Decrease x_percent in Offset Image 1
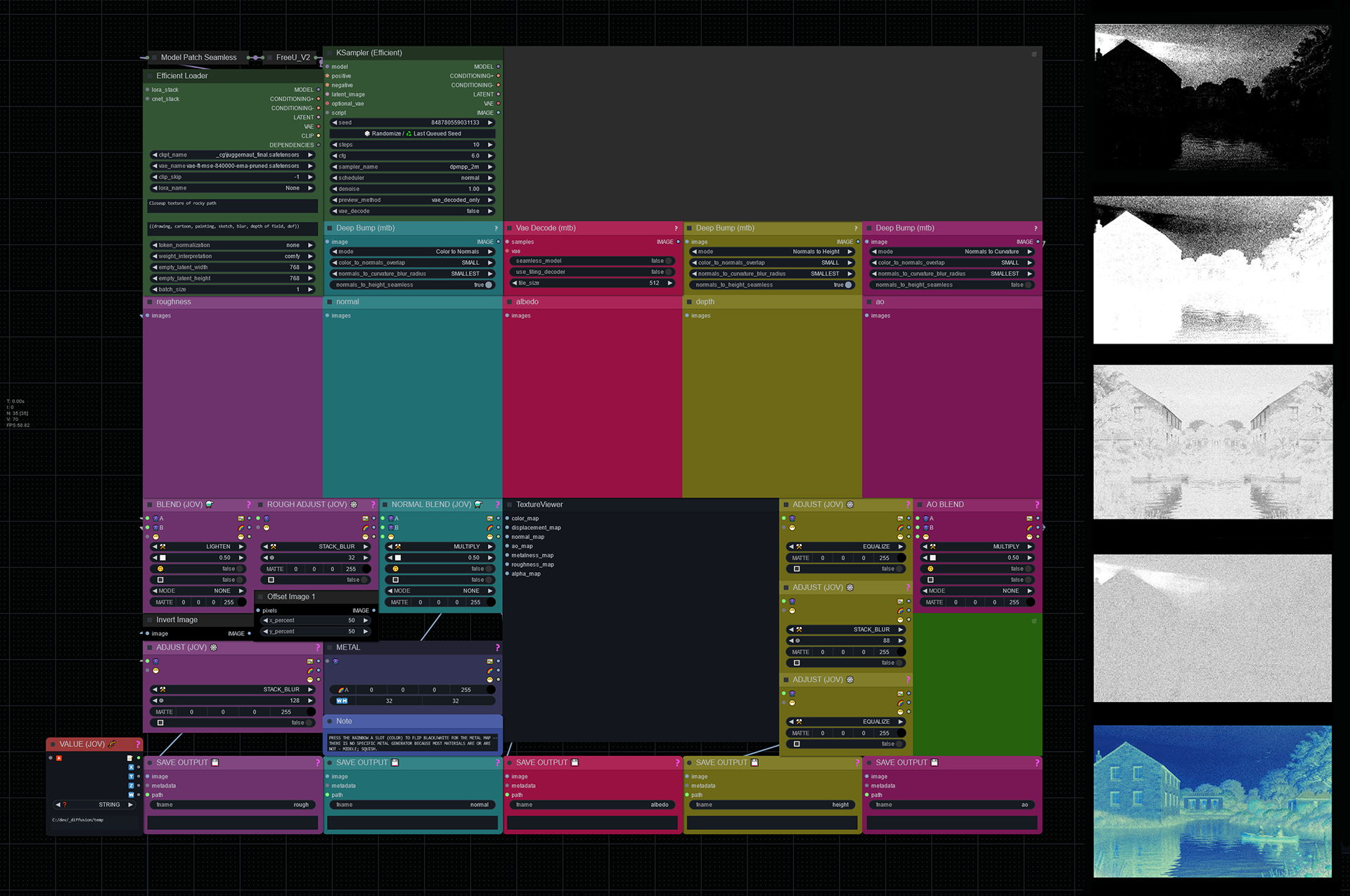The image size is (1350, 896). [x=266, y=621]
